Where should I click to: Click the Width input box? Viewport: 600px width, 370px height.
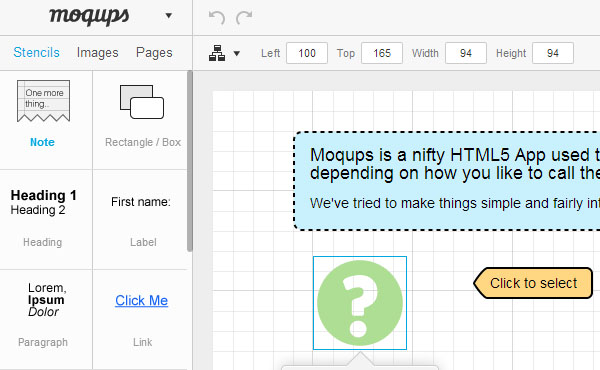466,53
